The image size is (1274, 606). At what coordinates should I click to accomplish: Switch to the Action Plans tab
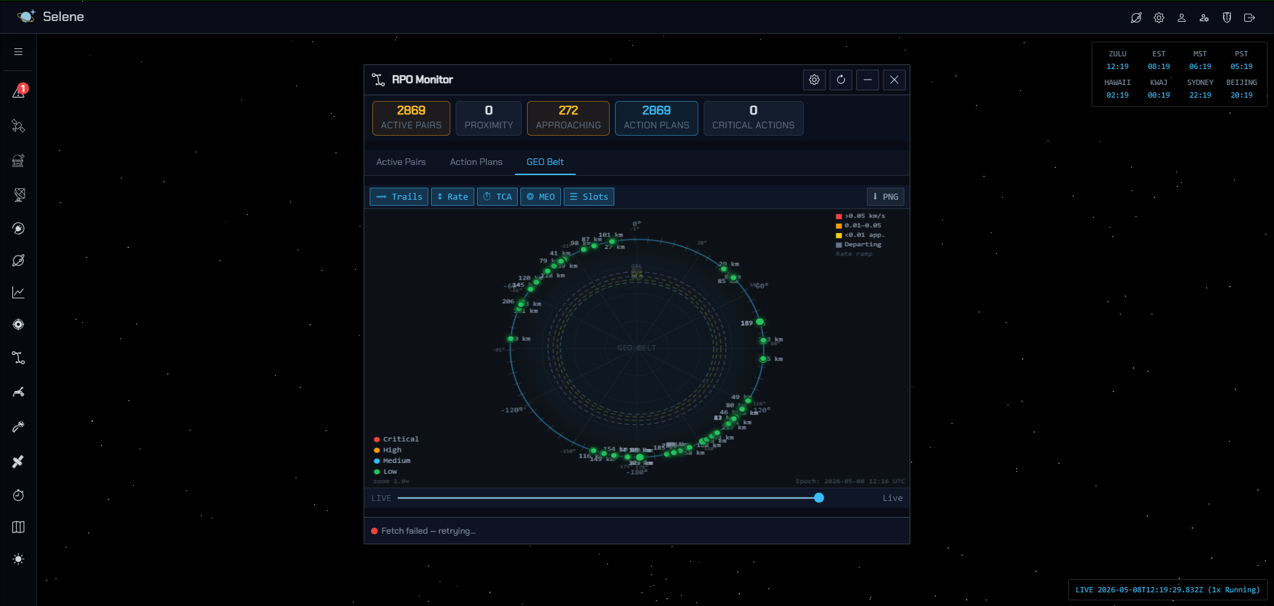pyautogui.click(x=476, y=162)
